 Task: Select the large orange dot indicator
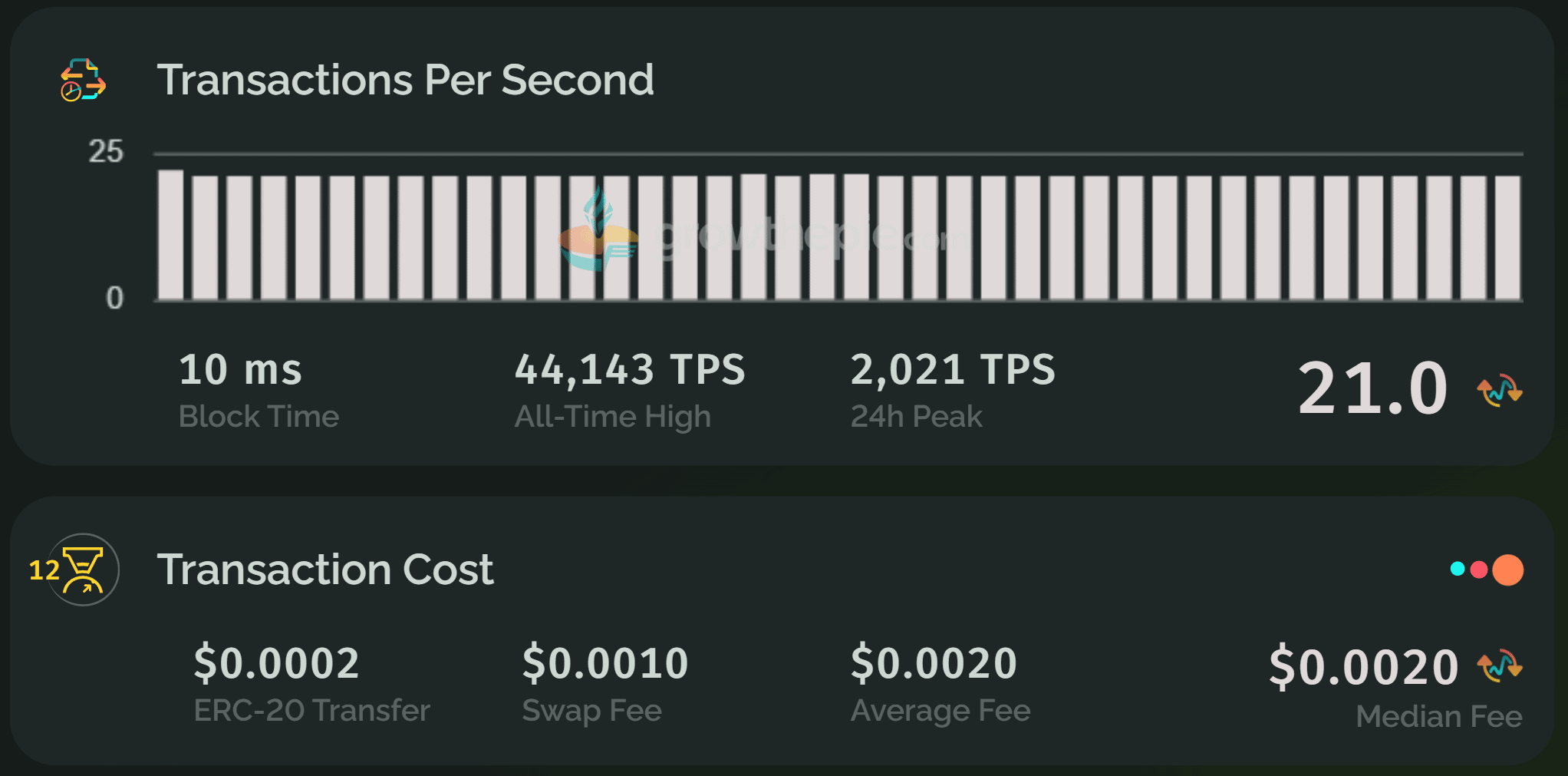tap(1507, 570)
